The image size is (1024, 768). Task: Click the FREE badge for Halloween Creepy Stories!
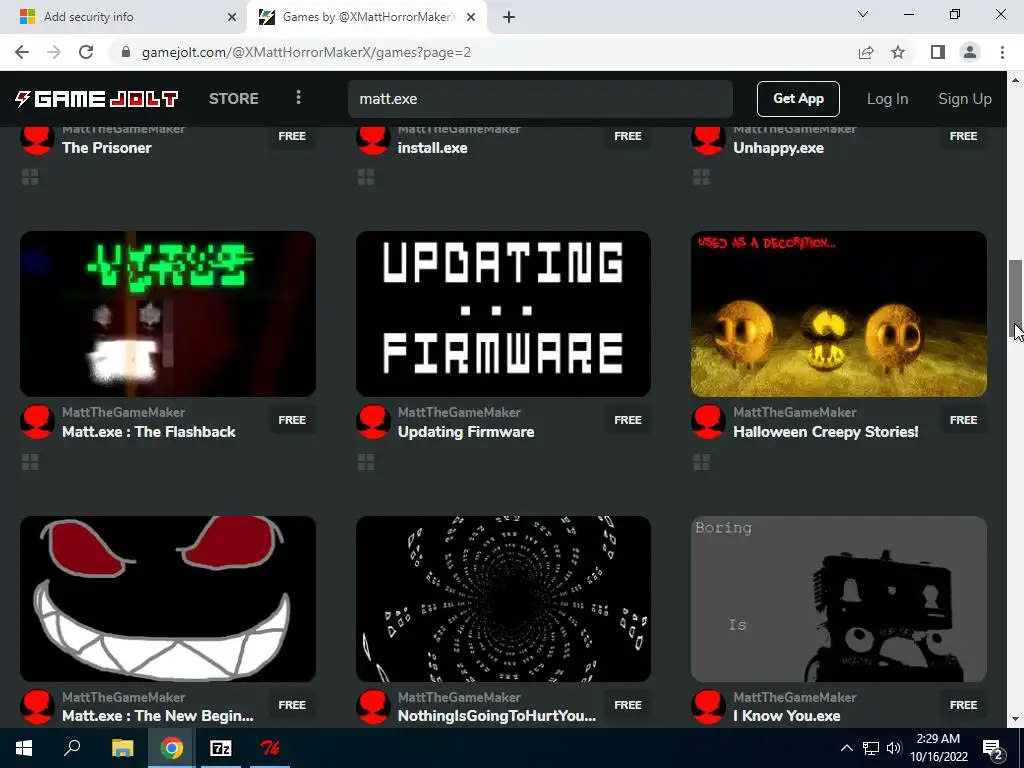963,420
